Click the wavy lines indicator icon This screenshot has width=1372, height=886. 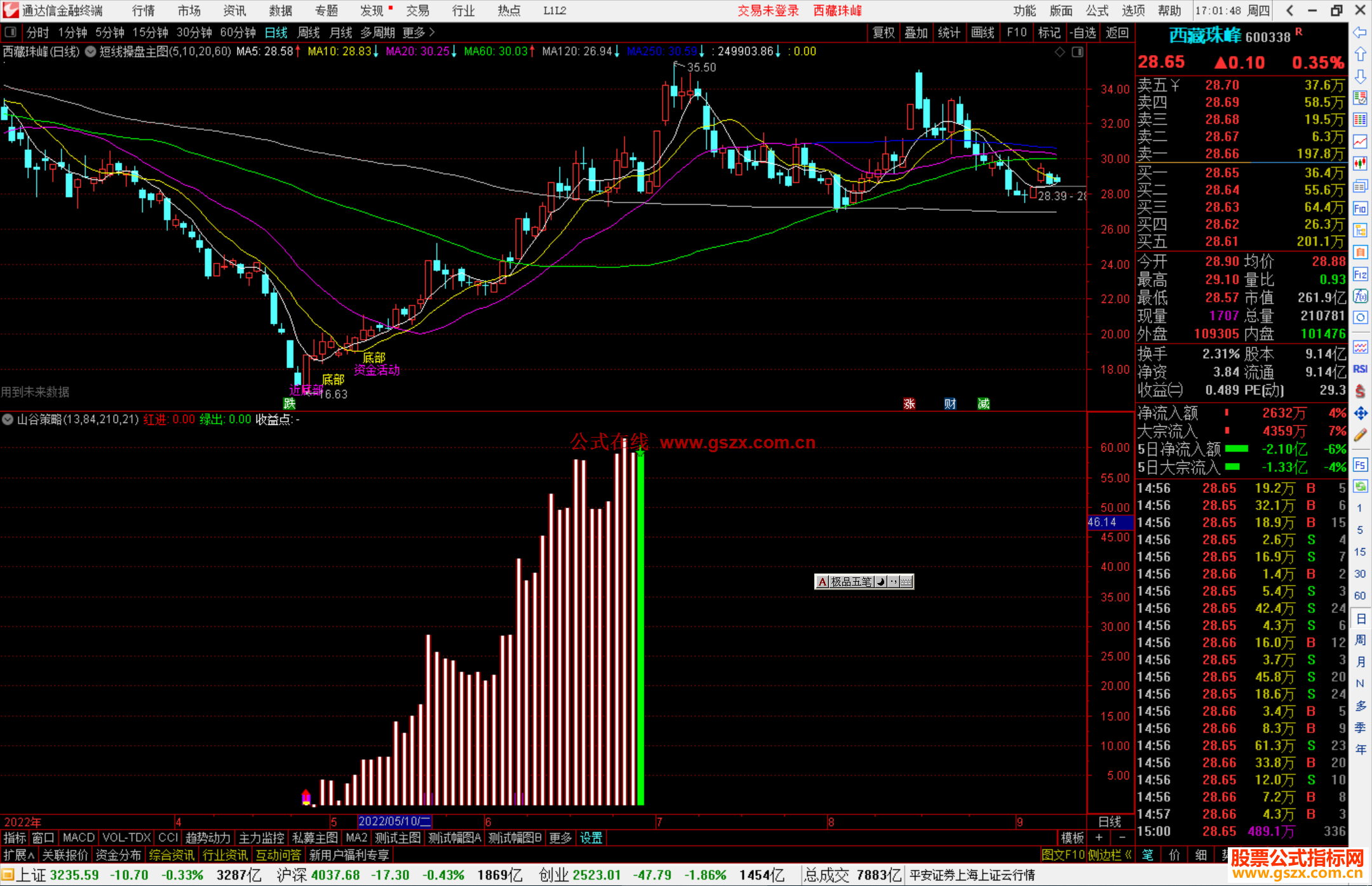1360,347
